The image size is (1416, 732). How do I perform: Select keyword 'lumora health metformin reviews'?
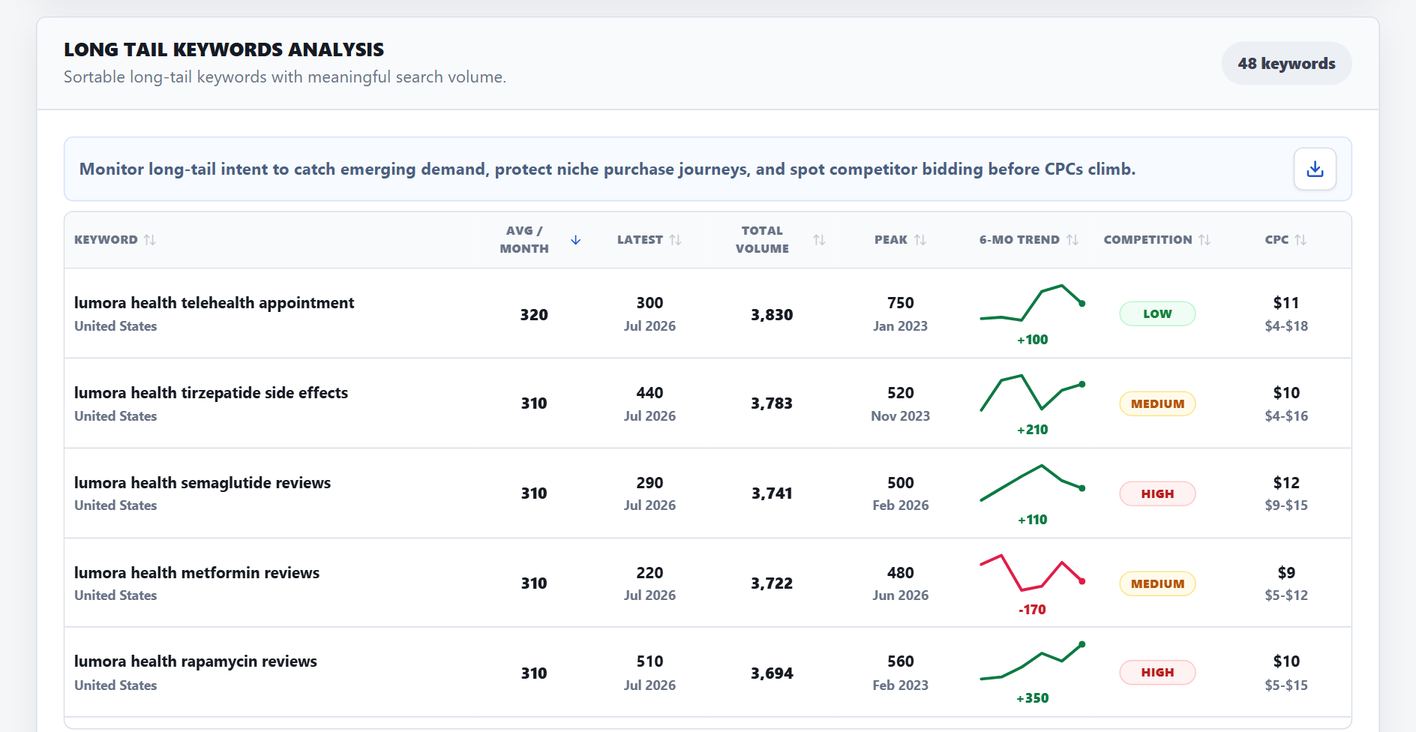(x=197, y=573)
